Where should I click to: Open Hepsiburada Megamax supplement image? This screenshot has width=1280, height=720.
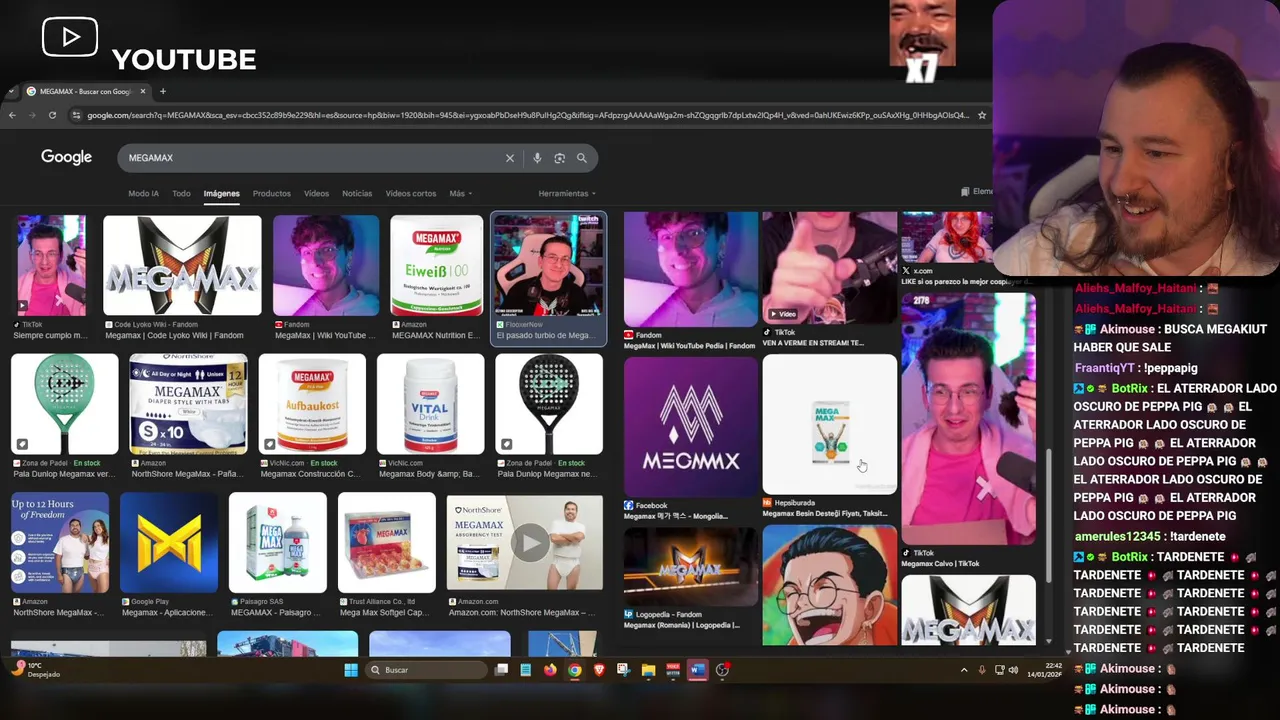(830, 425)
